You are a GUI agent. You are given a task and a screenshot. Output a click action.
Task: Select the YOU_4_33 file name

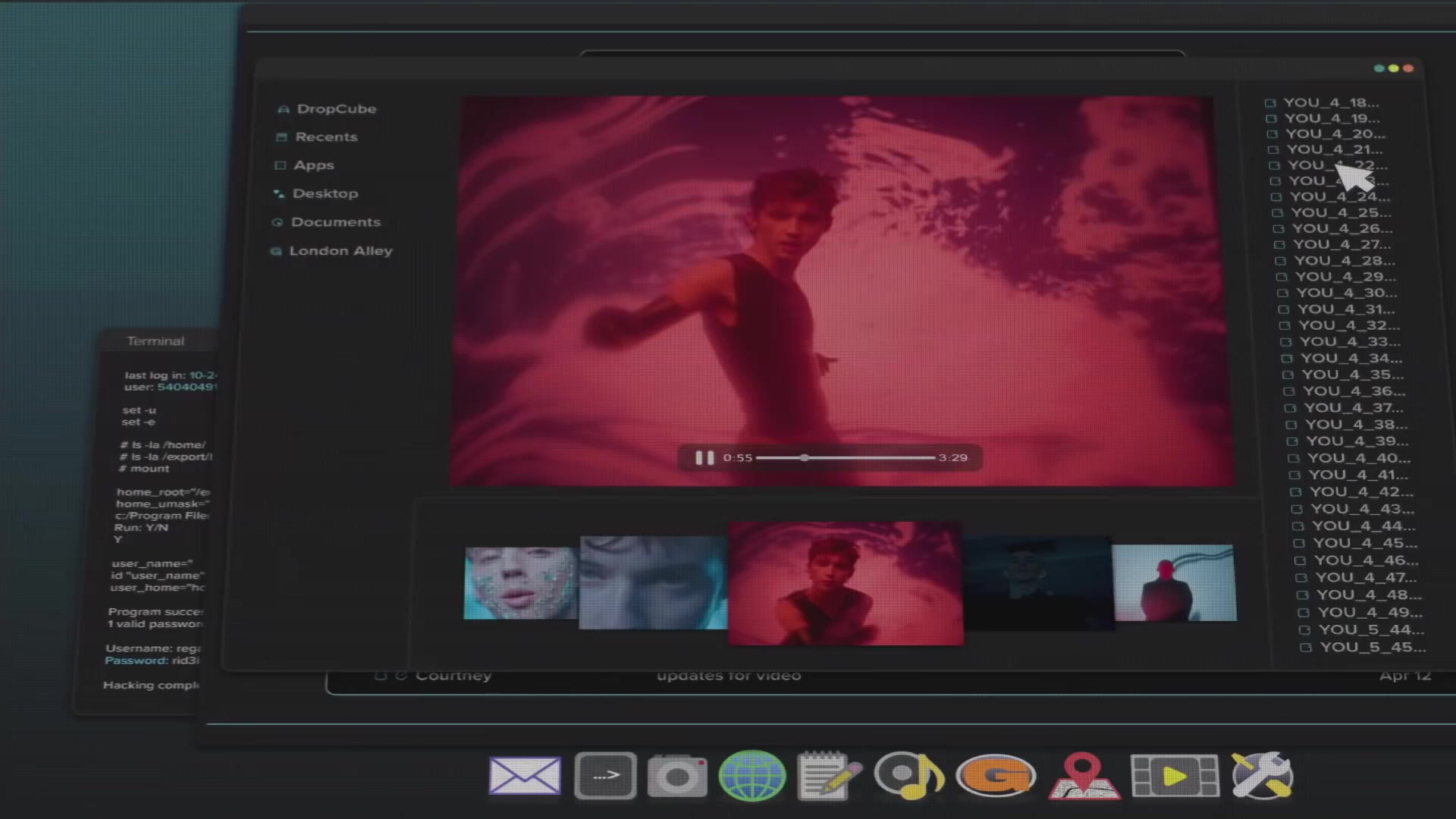coord(1351,342)
